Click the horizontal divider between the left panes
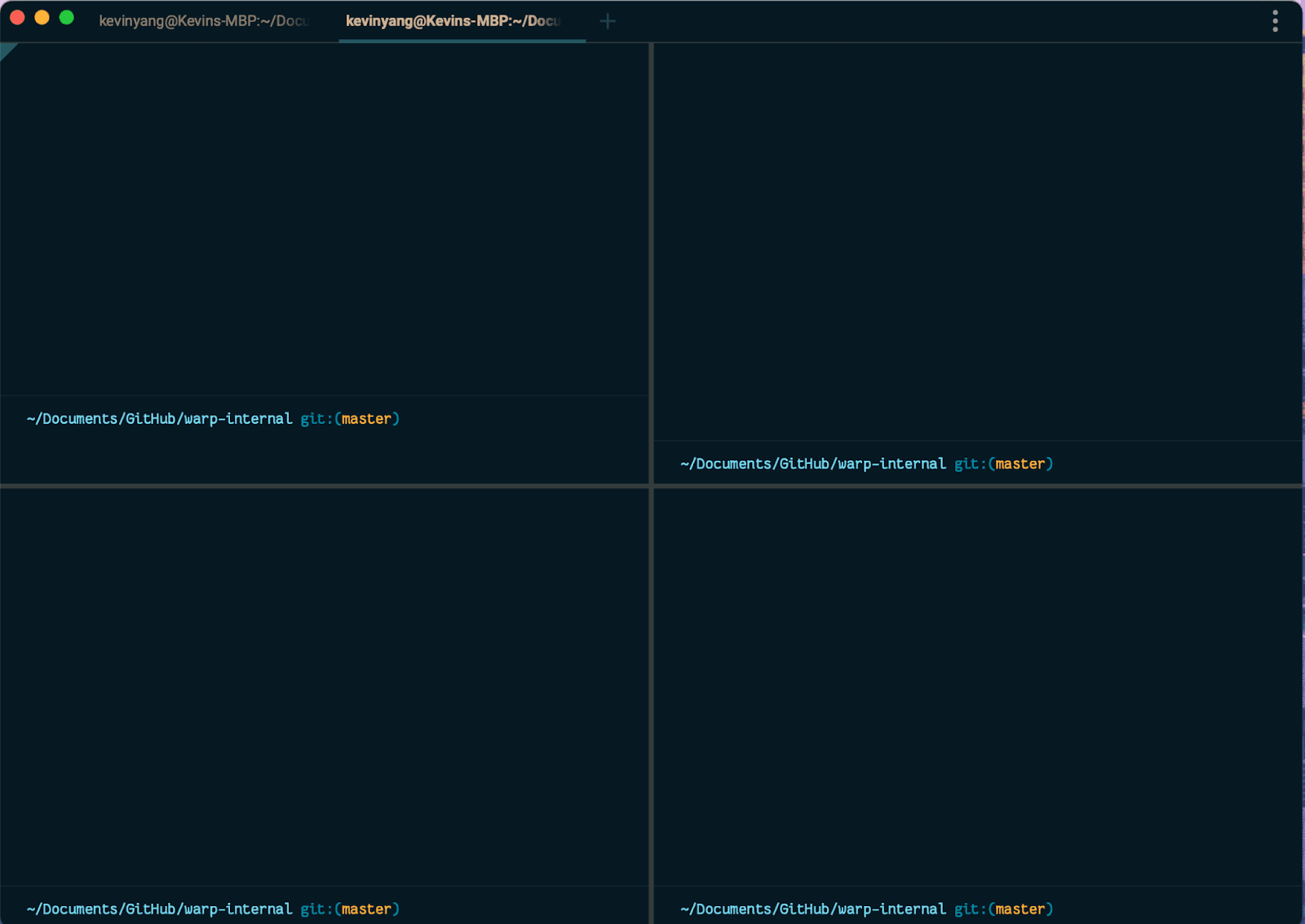The height and width of the screenshot is (924, 1305). 326,486
